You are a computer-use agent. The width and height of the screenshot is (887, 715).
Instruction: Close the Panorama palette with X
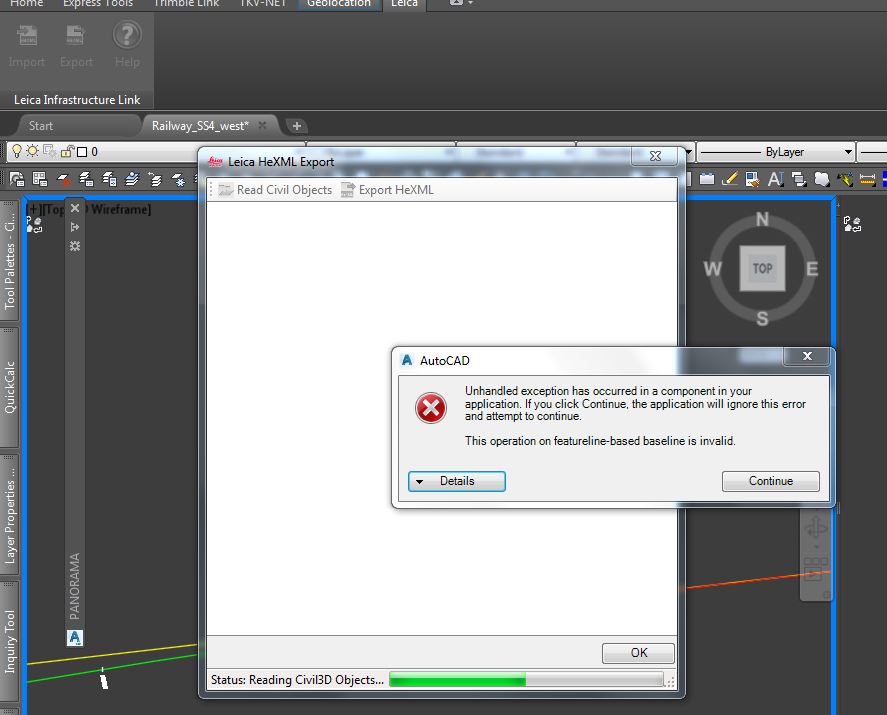[x=75, y=208]
